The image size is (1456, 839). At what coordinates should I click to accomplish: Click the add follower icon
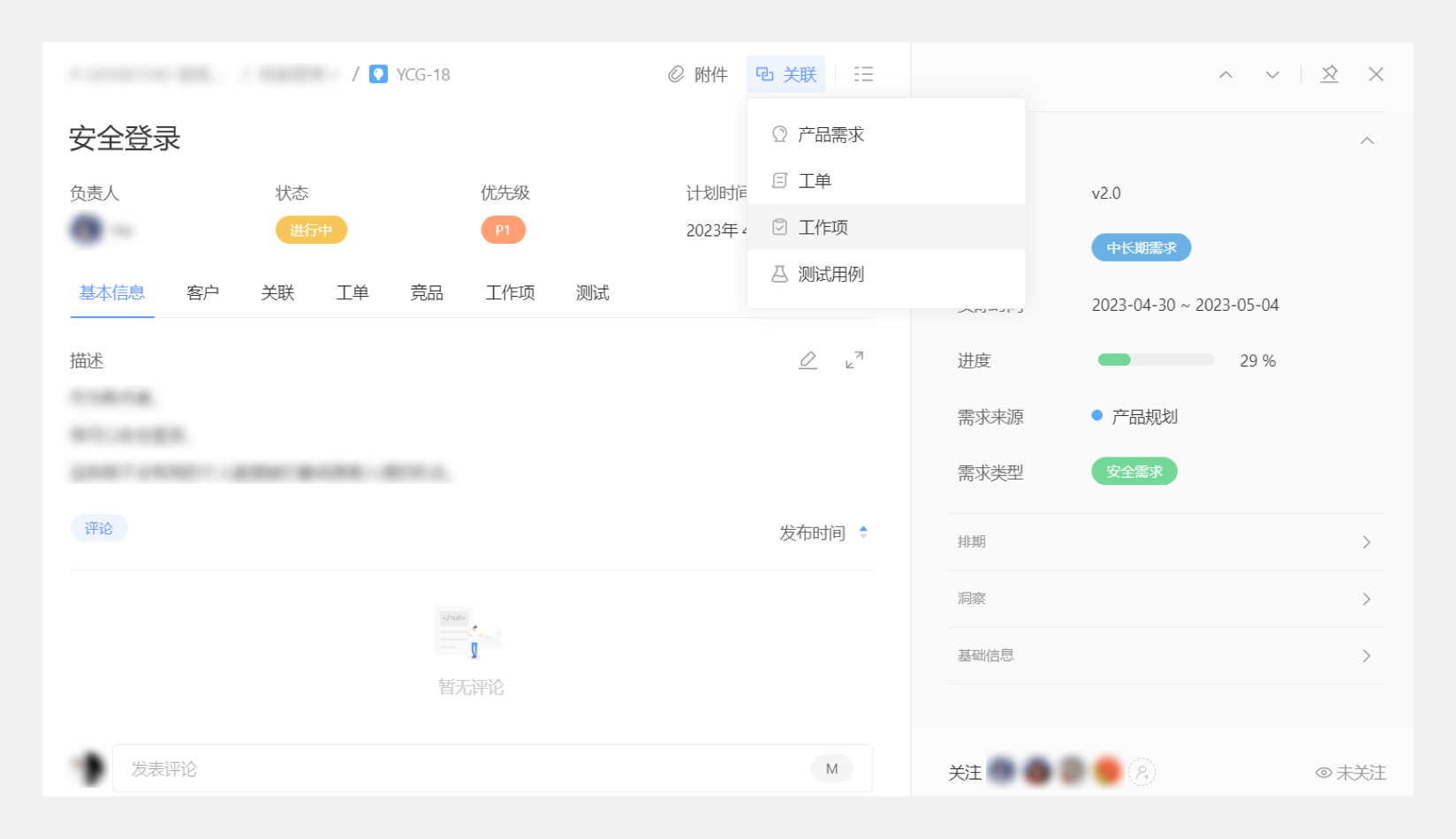(x=1141, y=773)
